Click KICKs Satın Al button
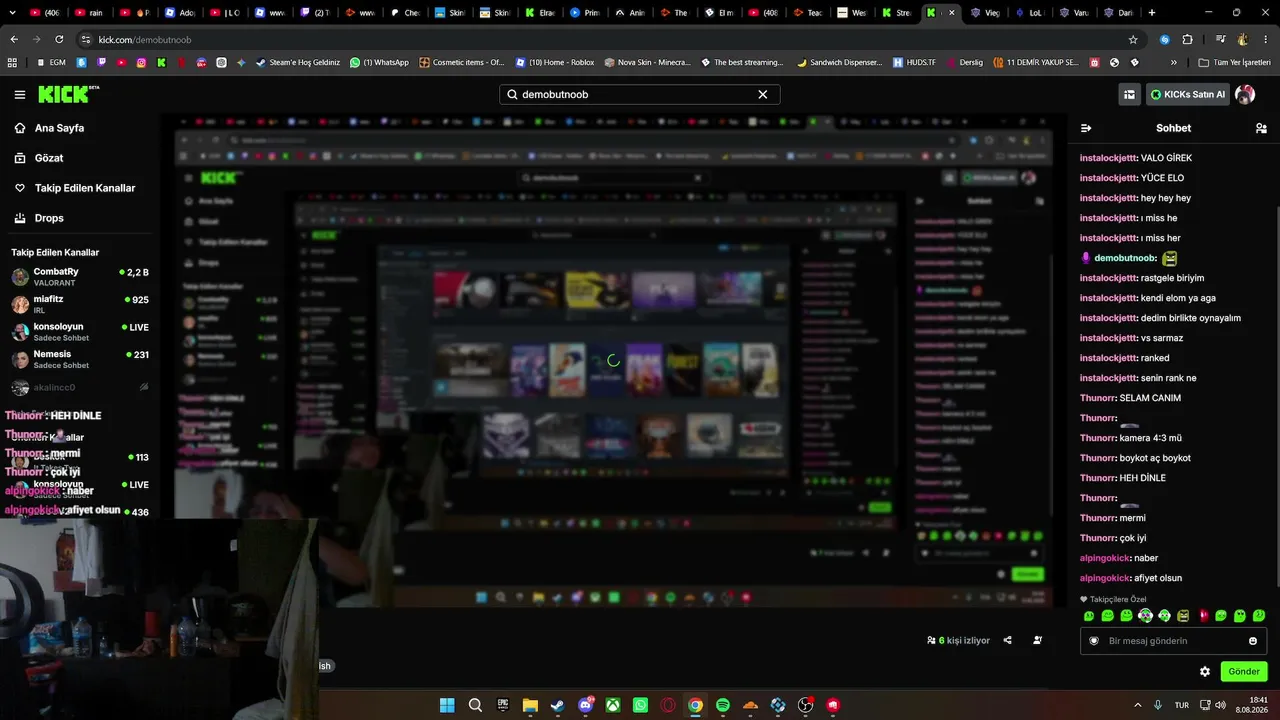The width and height of the screenshot is (1280, 720). click(x=1188, y=95)
